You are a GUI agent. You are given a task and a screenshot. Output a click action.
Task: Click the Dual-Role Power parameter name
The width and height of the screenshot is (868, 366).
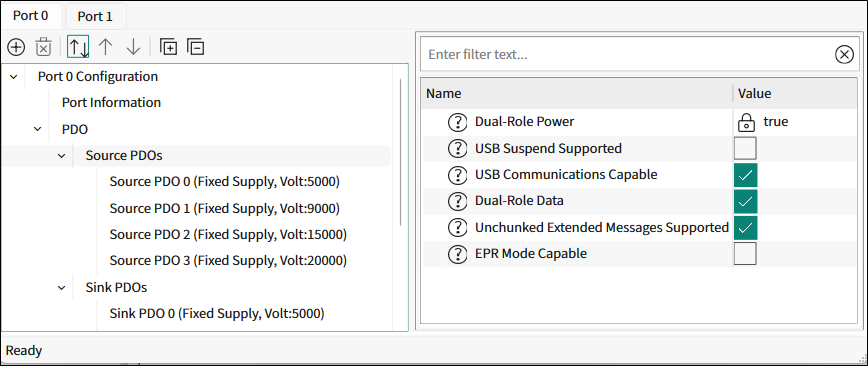pyautogui.click(x=525, y=122)
